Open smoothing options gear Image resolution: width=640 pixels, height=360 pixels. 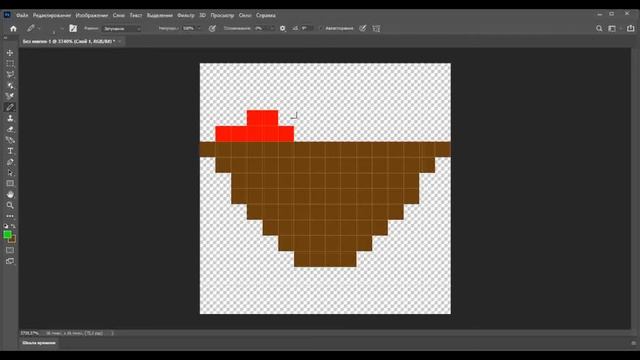(x=282, y=29)
